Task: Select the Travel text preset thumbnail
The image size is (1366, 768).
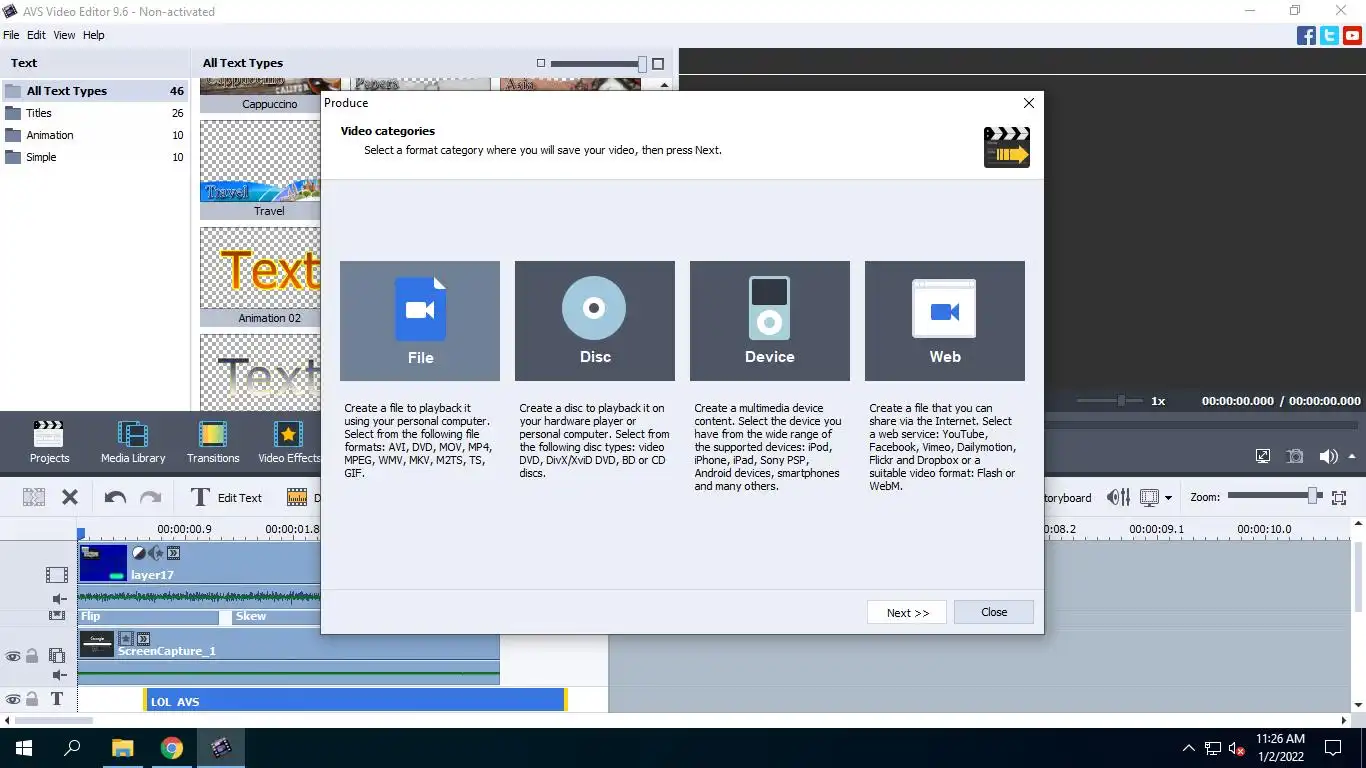Action: [x=261, y=169]
